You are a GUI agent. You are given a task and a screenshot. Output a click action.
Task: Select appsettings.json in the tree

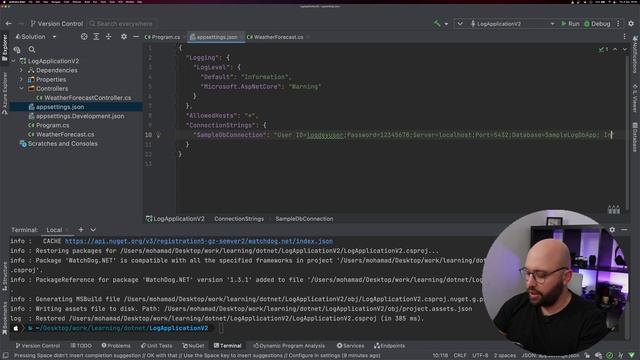coord(56,107)
